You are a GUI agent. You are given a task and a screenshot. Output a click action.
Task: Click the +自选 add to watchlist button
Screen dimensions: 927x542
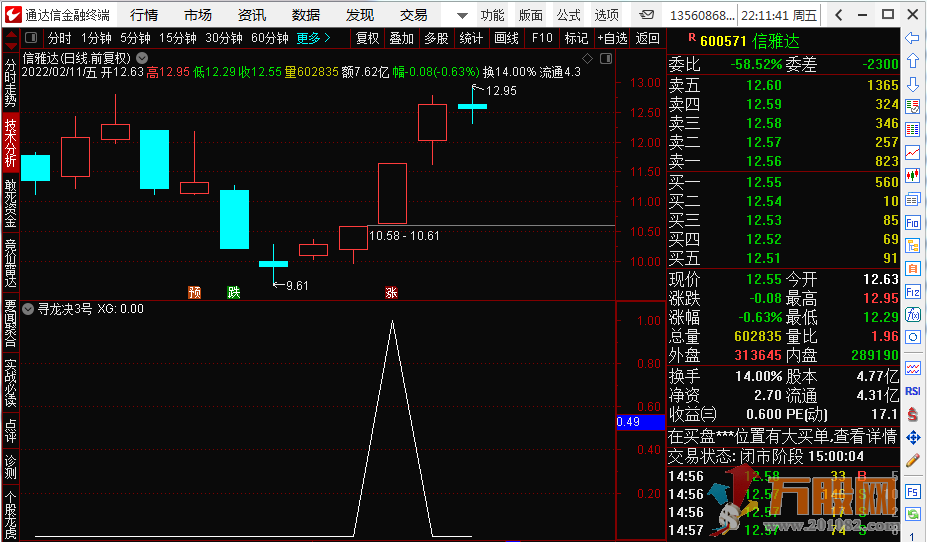click(611, 38)
